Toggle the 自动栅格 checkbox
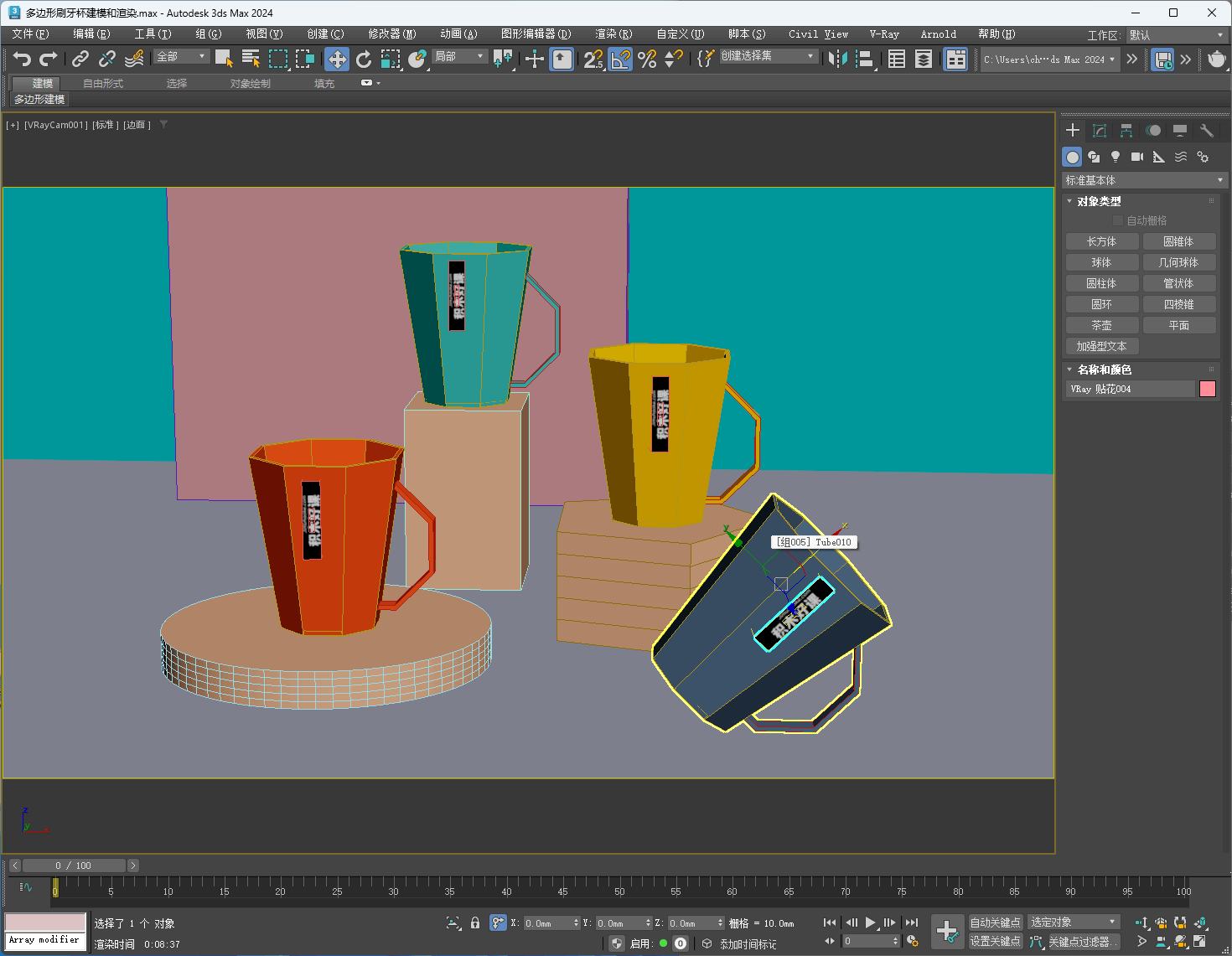Screen dimensions: 1232x956 pyautogui.click(x=1117, y=220)
